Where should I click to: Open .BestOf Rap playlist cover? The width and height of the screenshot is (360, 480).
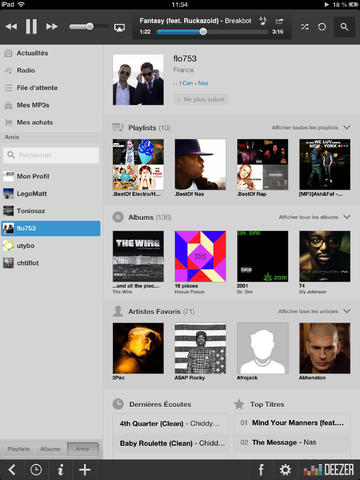tap(263, 164)
